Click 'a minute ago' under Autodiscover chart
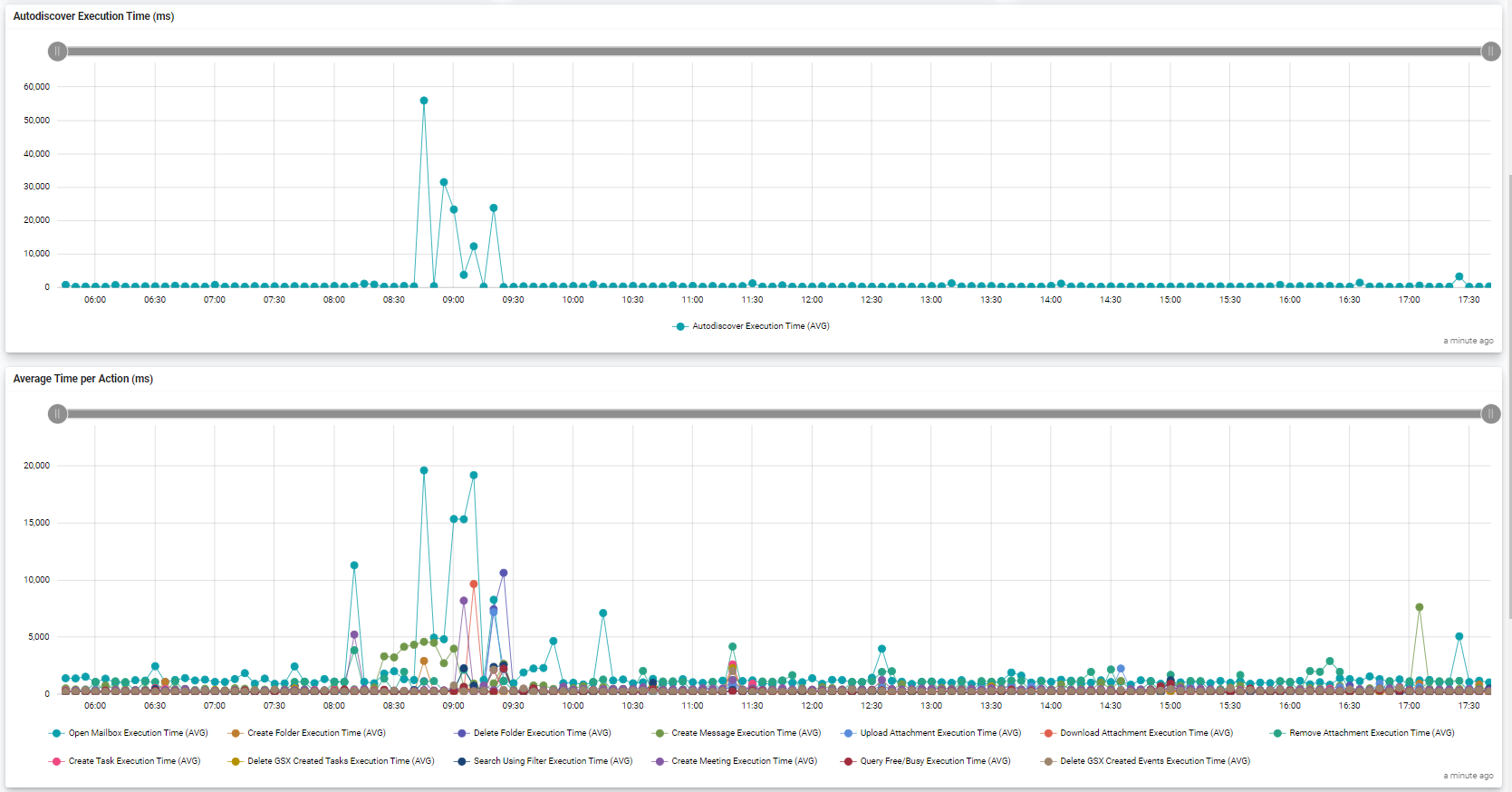The width and height of the screenshot is (1512, 792). [x=1468, y=341]
